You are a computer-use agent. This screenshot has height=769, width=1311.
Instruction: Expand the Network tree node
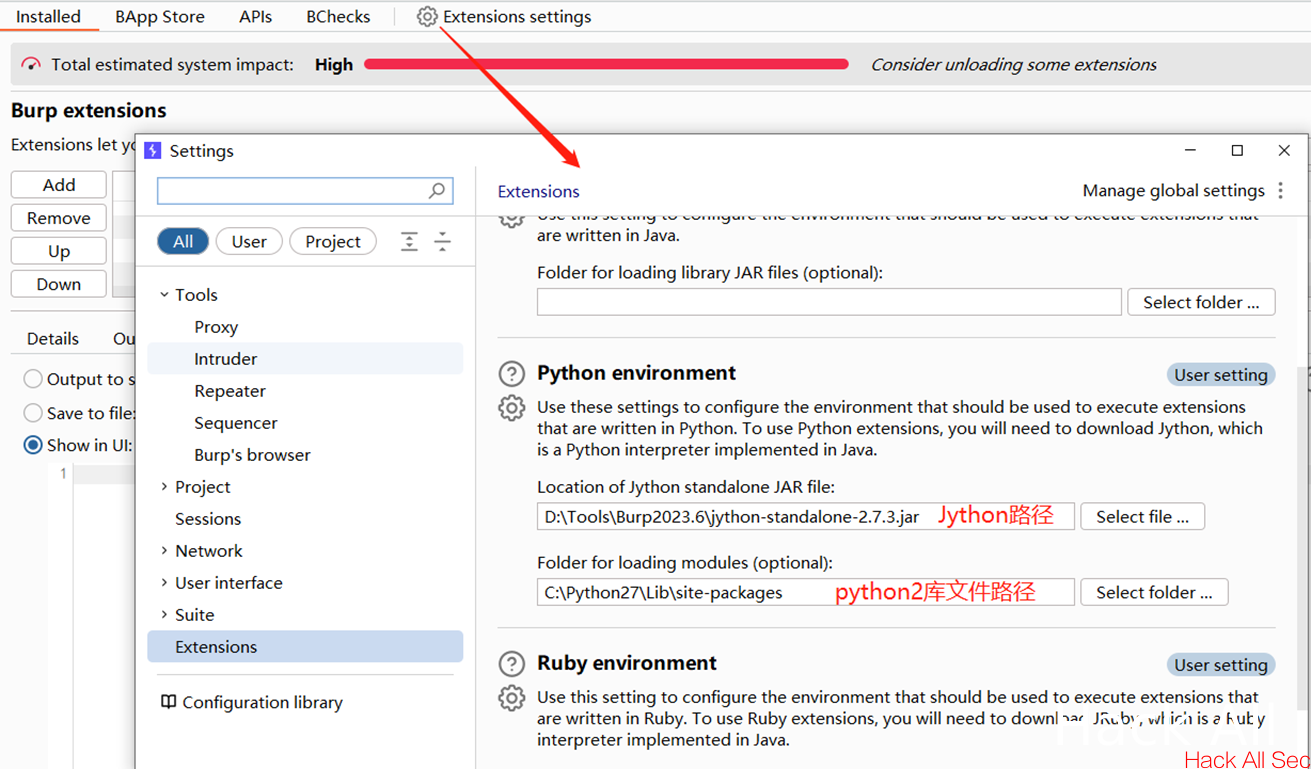(x=164, y=551)
